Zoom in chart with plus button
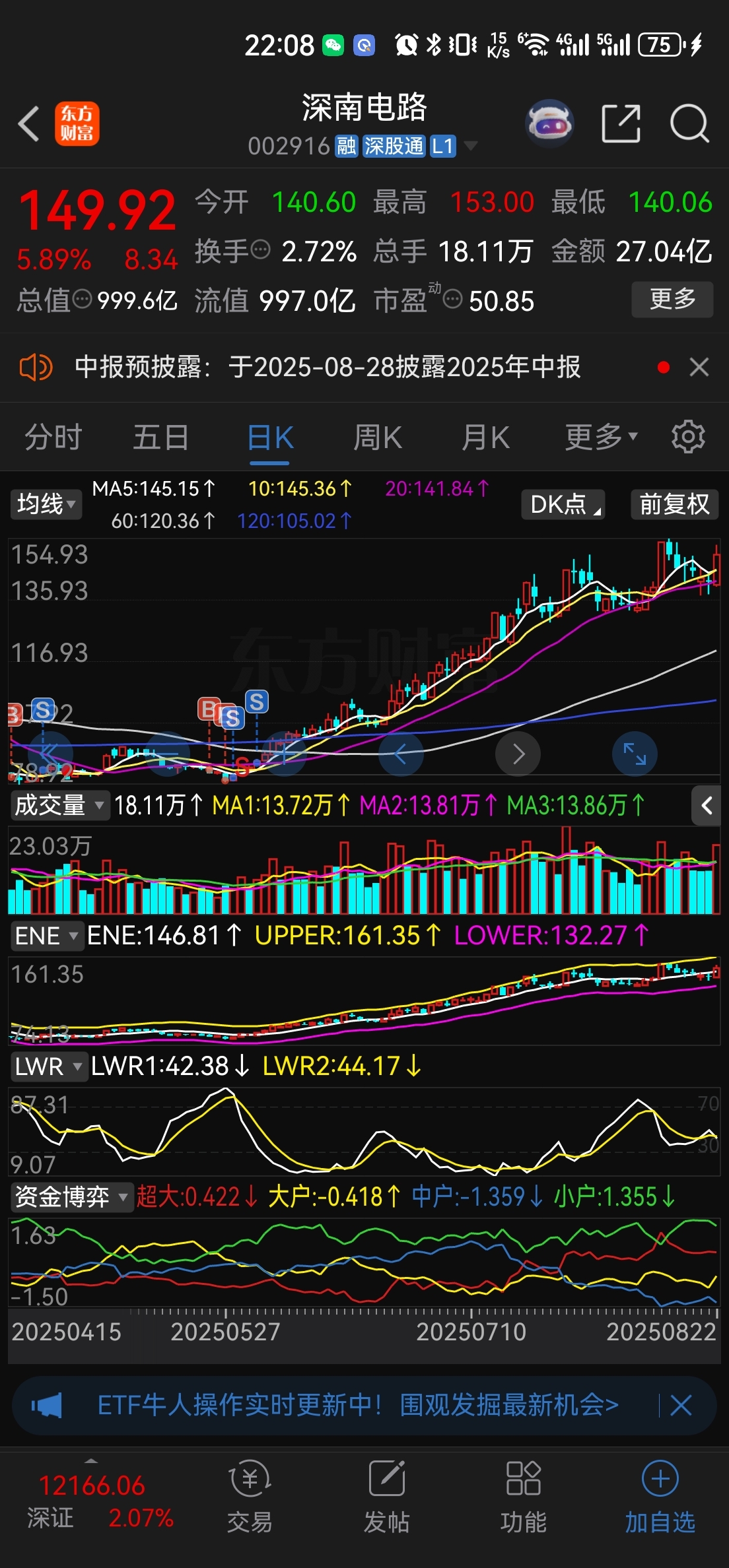The image size is (729, 1568). tap(284, 754)
